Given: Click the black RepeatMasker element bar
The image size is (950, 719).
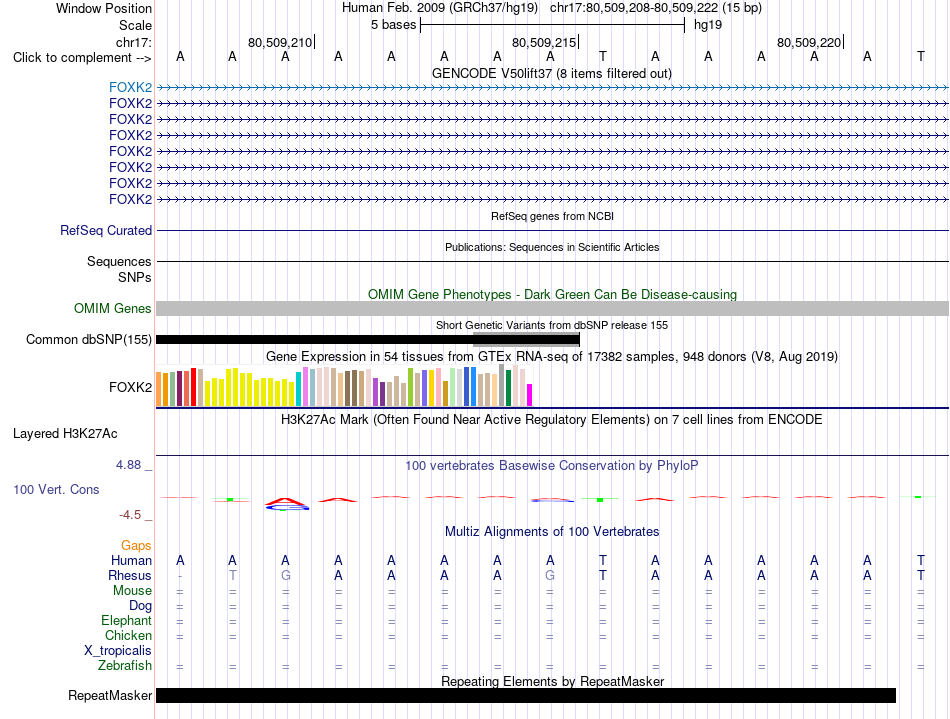Looking at the screenshot, I should pos(526,695).
